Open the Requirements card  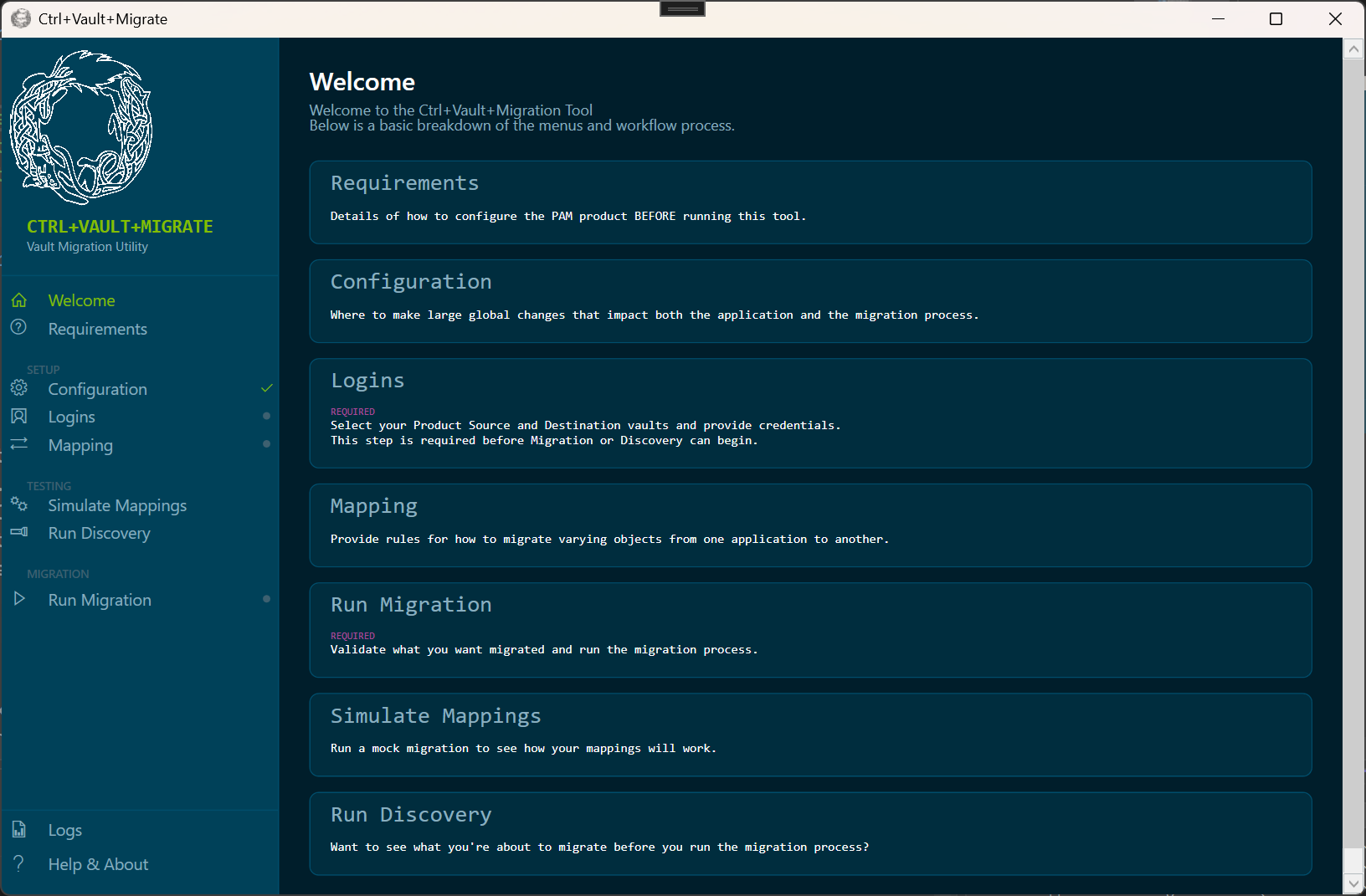pos(810,202)
